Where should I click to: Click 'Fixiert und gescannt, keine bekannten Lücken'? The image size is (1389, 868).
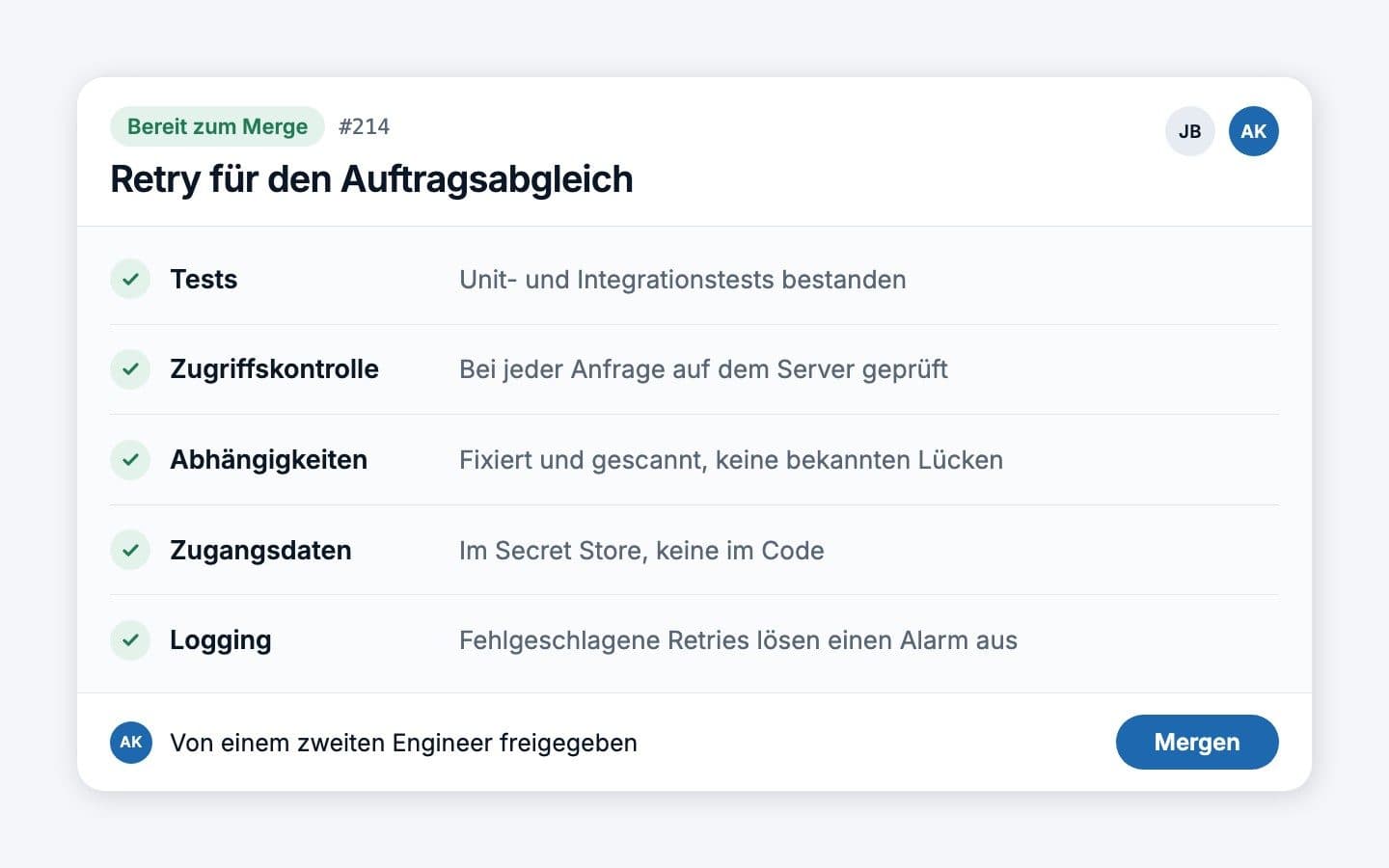[731, 460]
